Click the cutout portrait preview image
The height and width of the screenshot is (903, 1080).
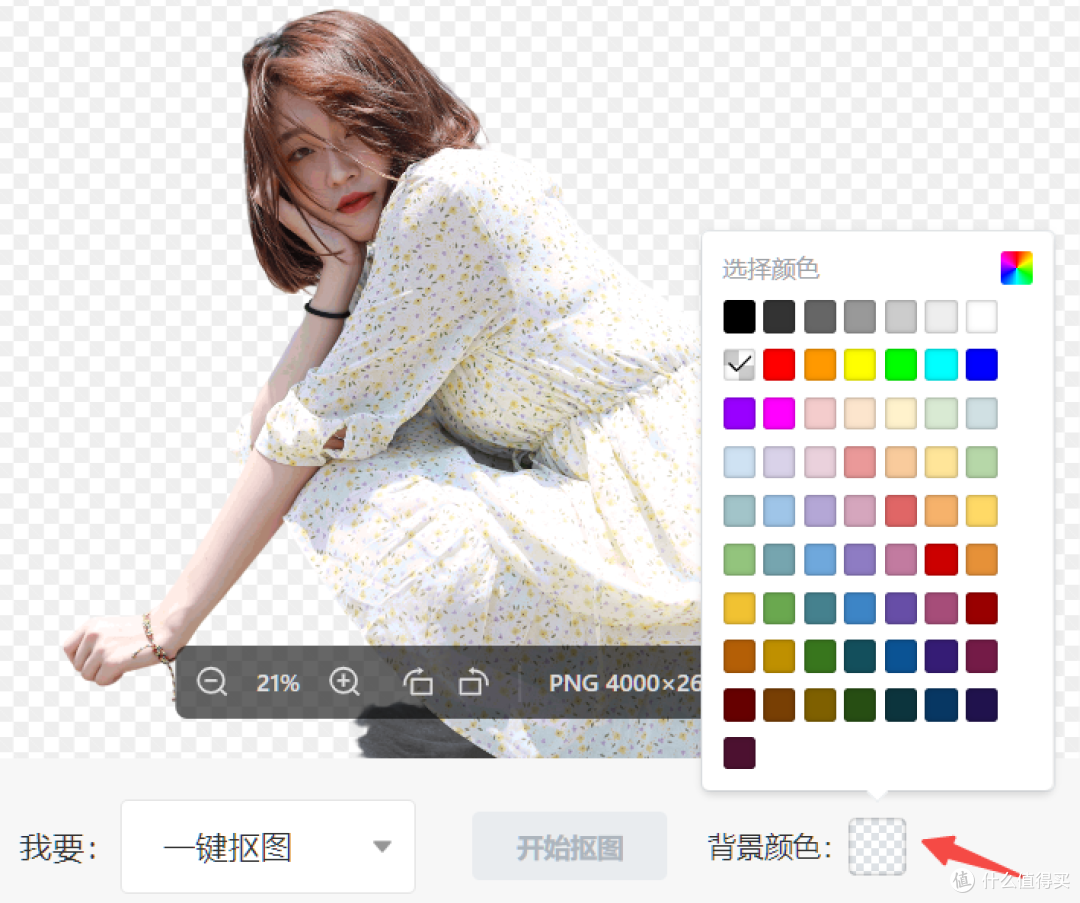[x=382, y=386]
